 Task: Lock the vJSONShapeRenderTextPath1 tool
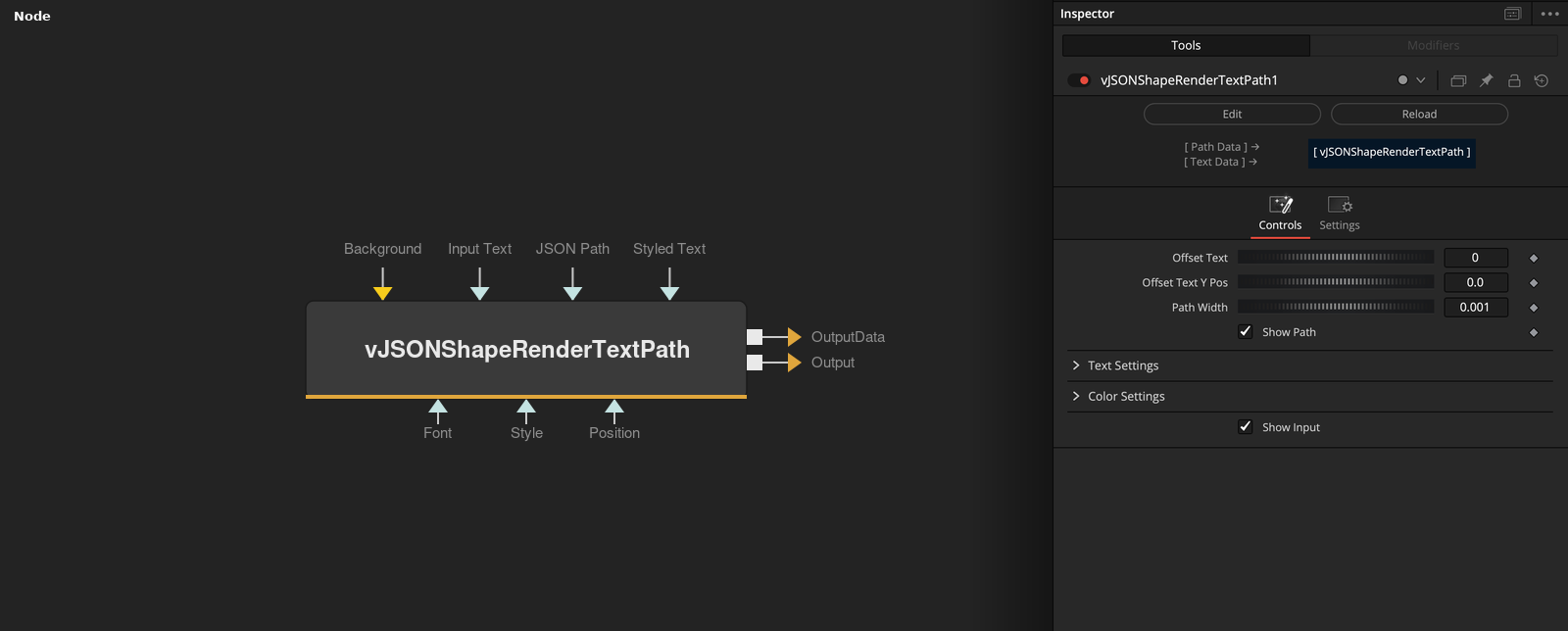click(x=1514, y=80)
